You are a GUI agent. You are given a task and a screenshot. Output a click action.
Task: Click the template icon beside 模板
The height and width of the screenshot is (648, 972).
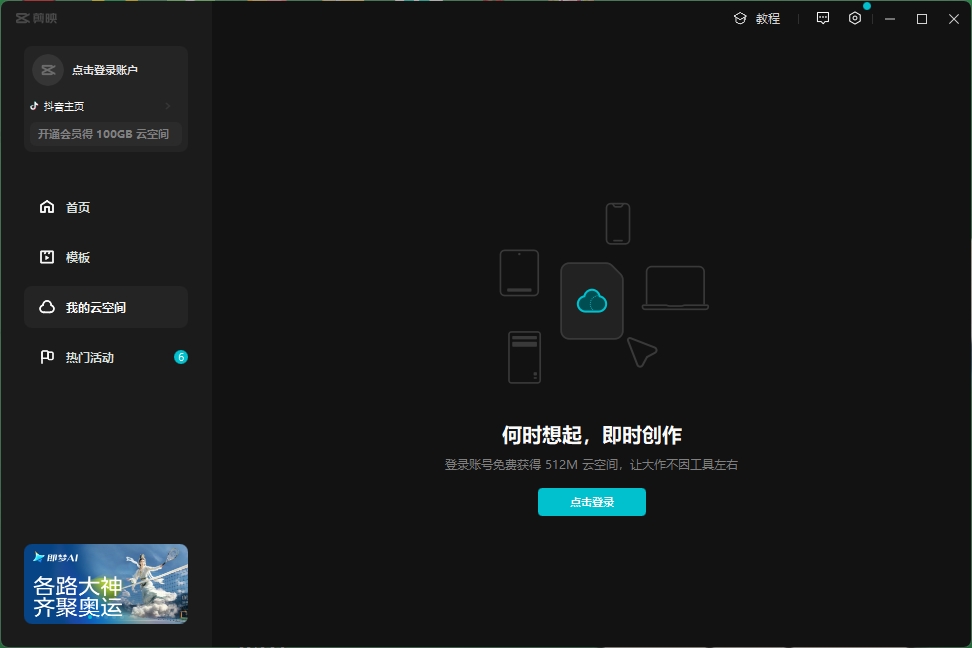(47, 257)
